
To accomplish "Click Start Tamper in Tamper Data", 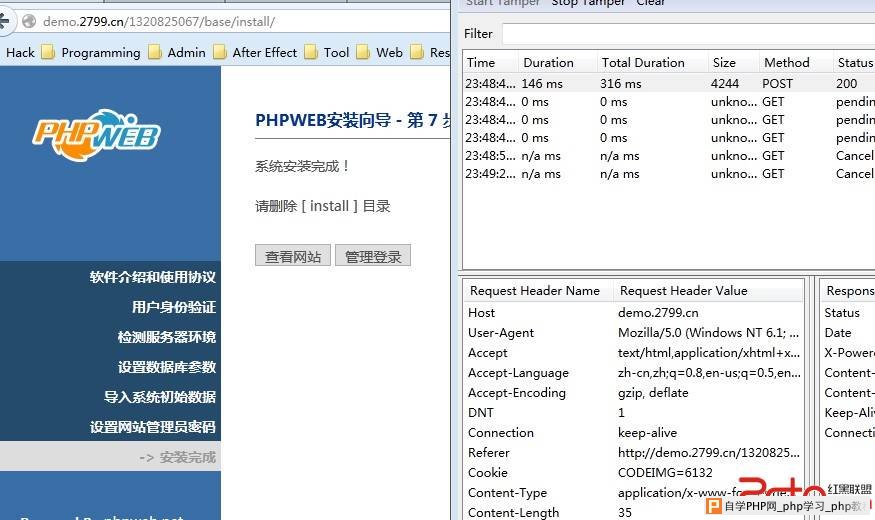I will 503,3.
